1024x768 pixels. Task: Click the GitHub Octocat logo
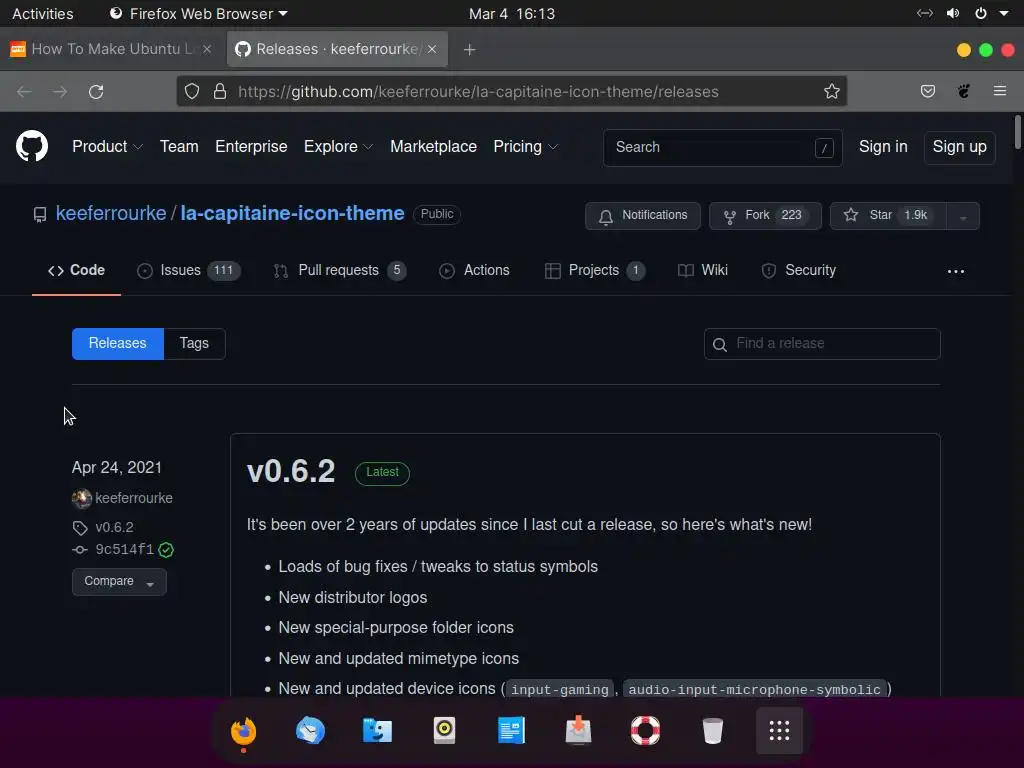(32, 146)
